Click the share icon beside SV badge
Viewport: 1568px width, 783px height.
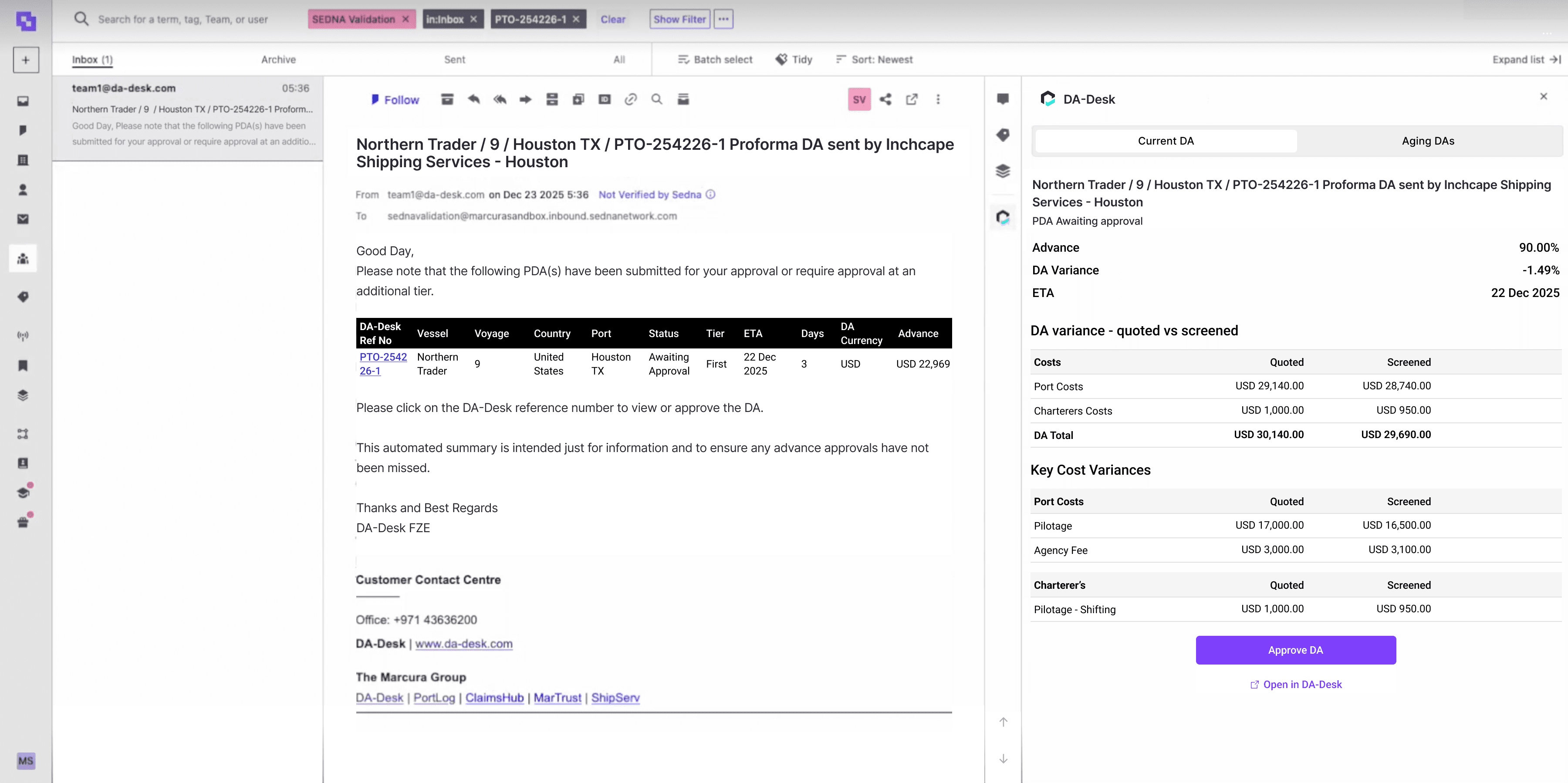point(885,99)
